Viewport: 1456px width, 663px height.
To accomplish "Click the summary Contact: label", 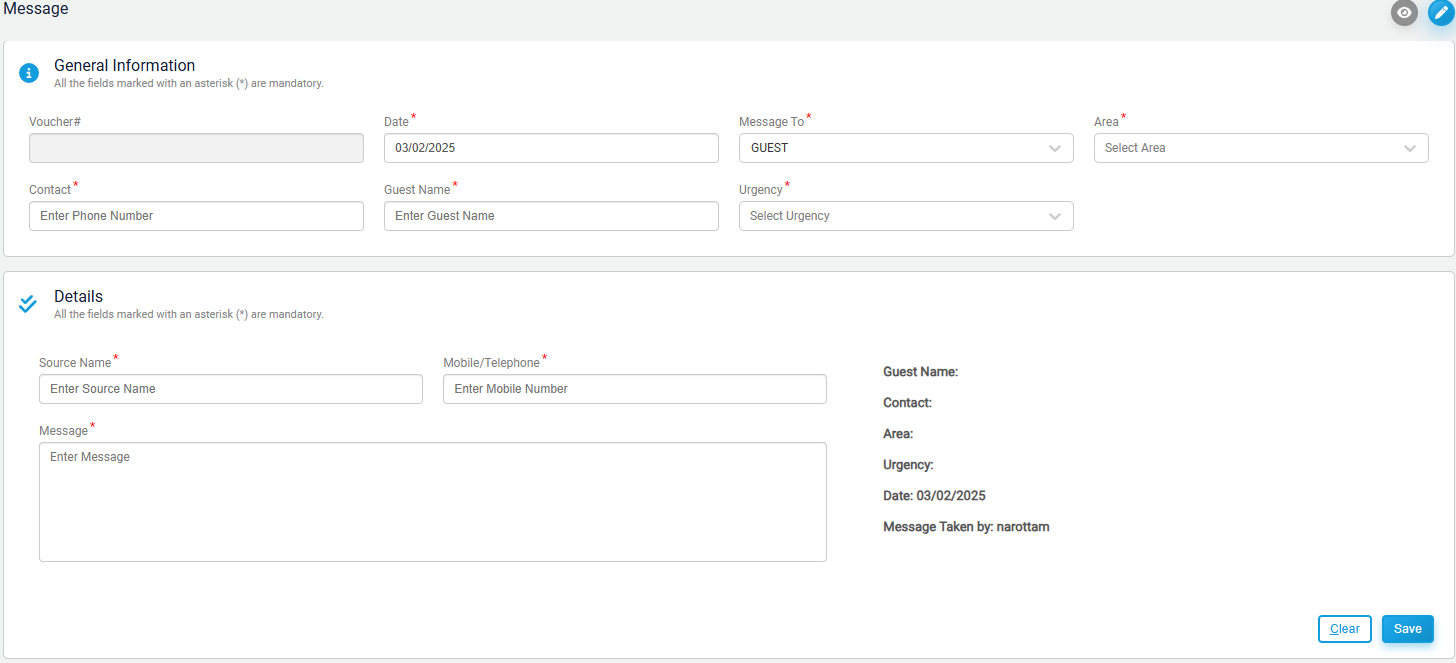I will 907,403.
